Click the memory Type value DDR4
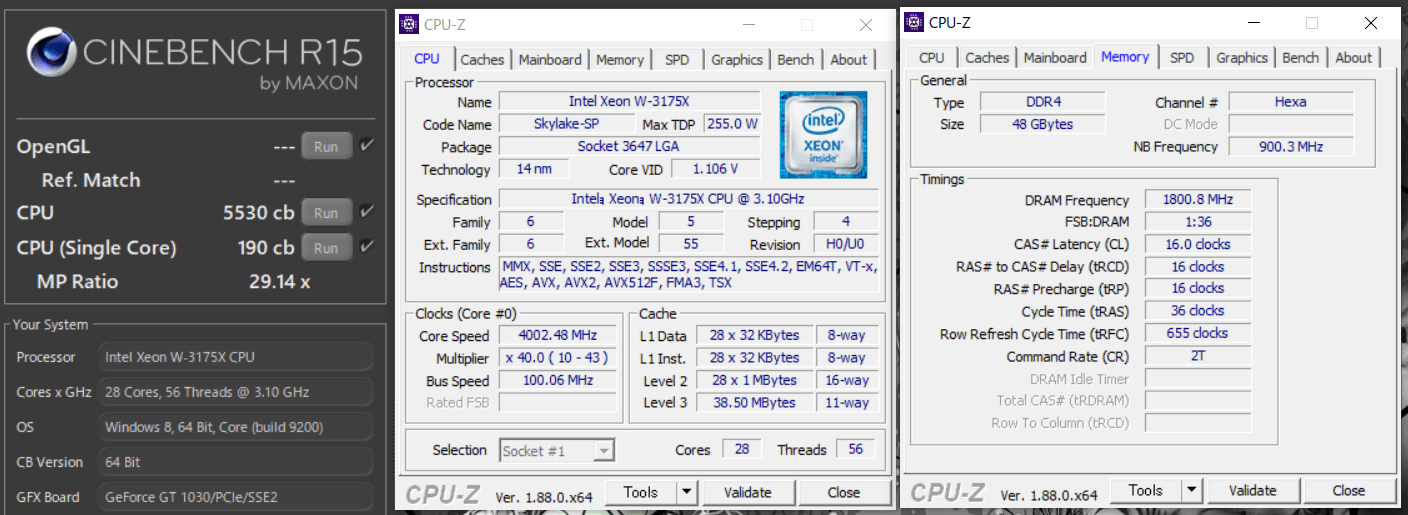This screenshot has width=1408, height=515. 1041,102
